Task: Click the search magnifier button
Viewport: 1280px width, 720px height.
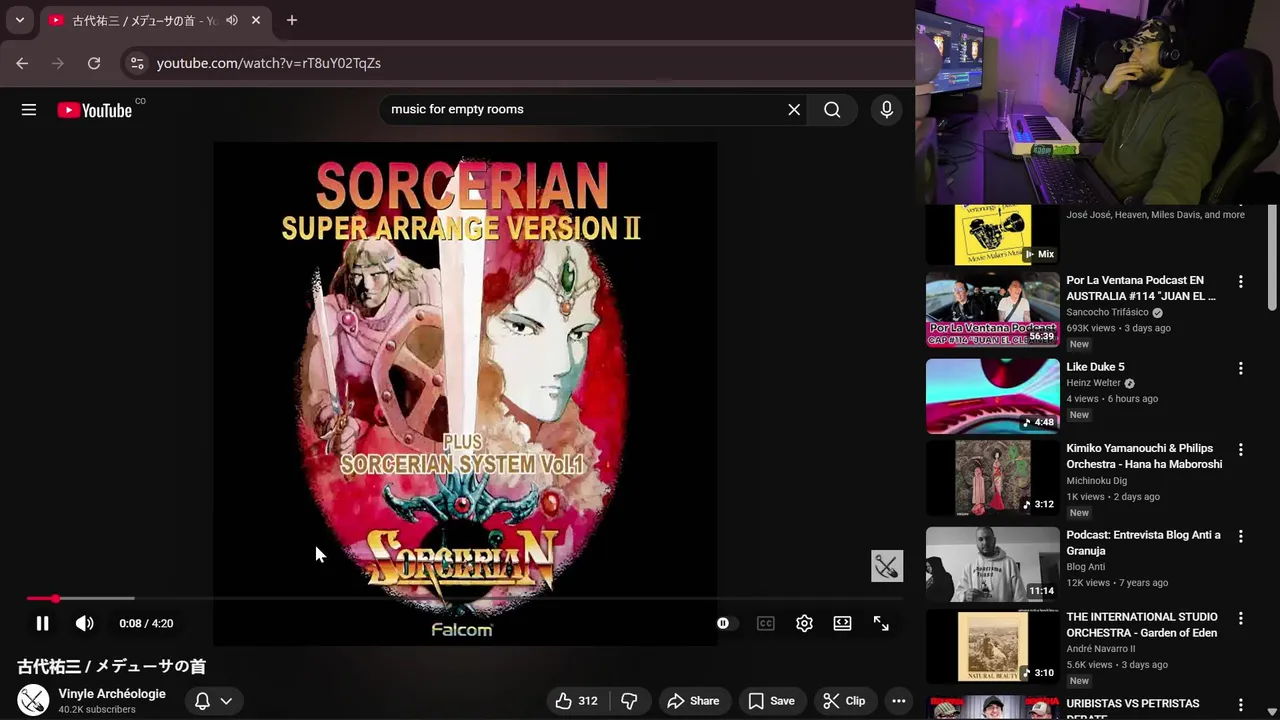Action: 832,110
